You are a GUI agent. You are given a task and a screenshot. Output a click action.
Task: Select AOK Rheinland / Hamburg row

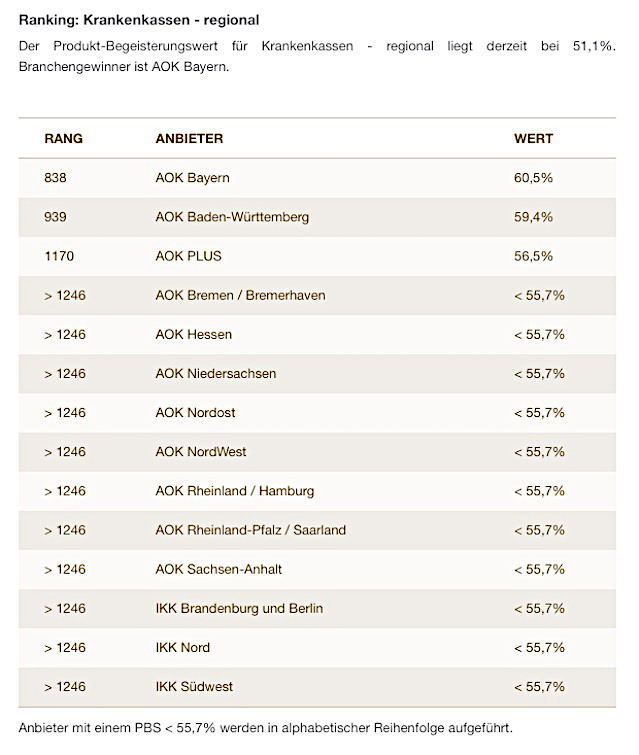pyautogui.click(x=234, y=491)
